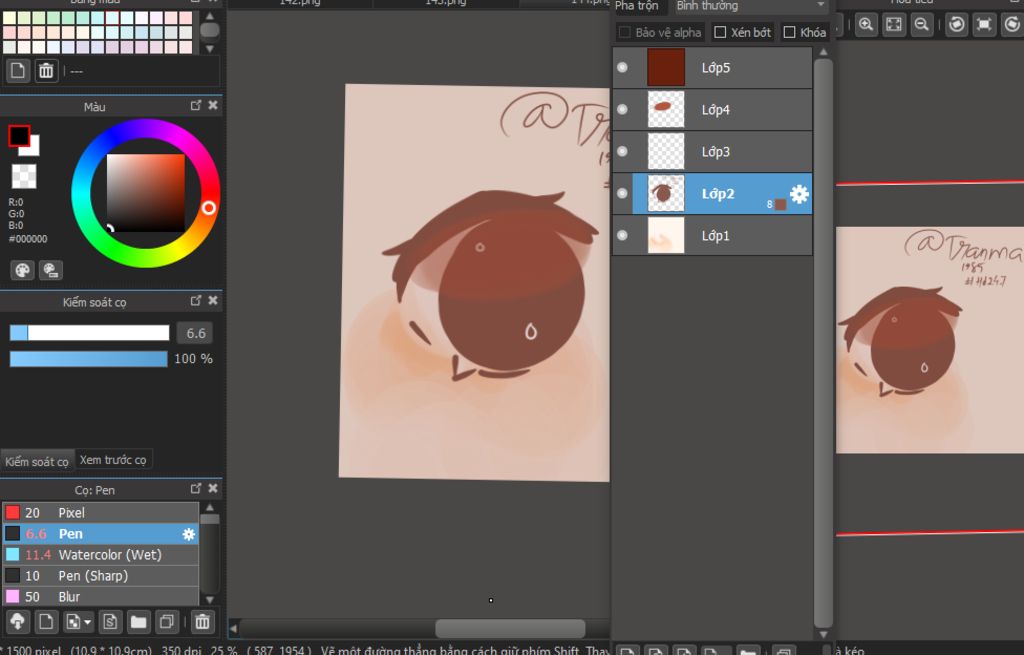
Task: Click the brush size slider bar
Action: pos(89,333)
